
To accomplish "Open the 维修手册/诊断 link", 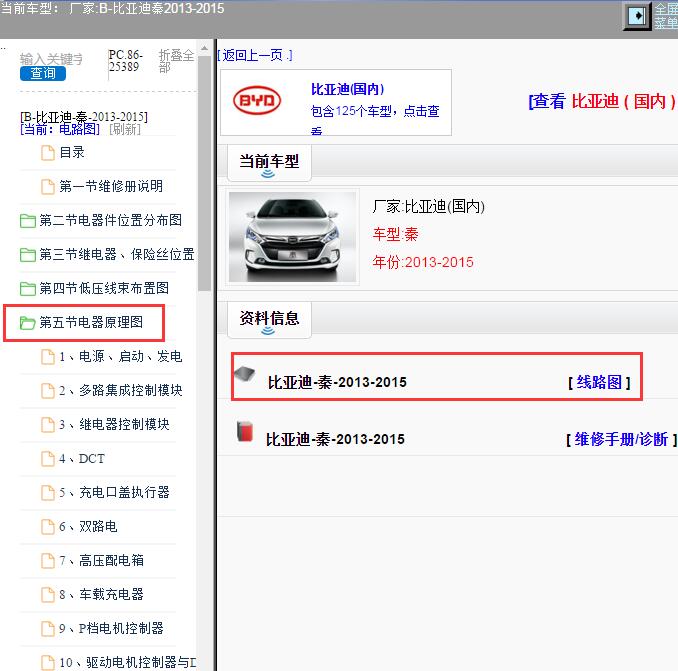I will pyautogui.click(x=621, y=439).
